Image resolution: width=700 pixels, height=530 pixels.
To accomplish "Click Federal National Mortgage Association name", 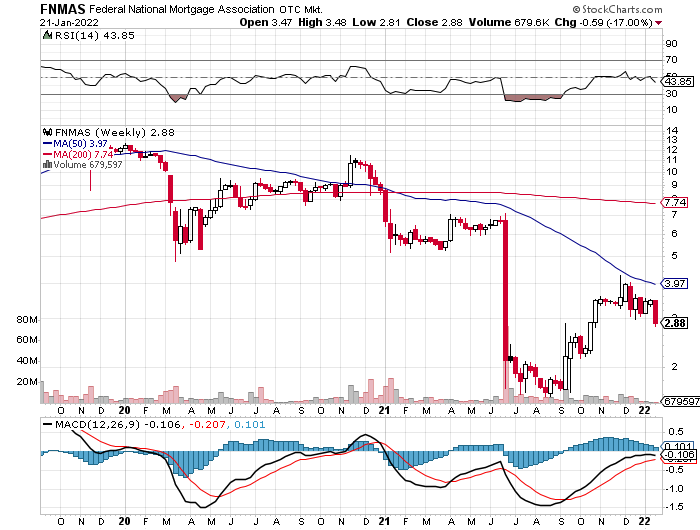I will 182,9.
